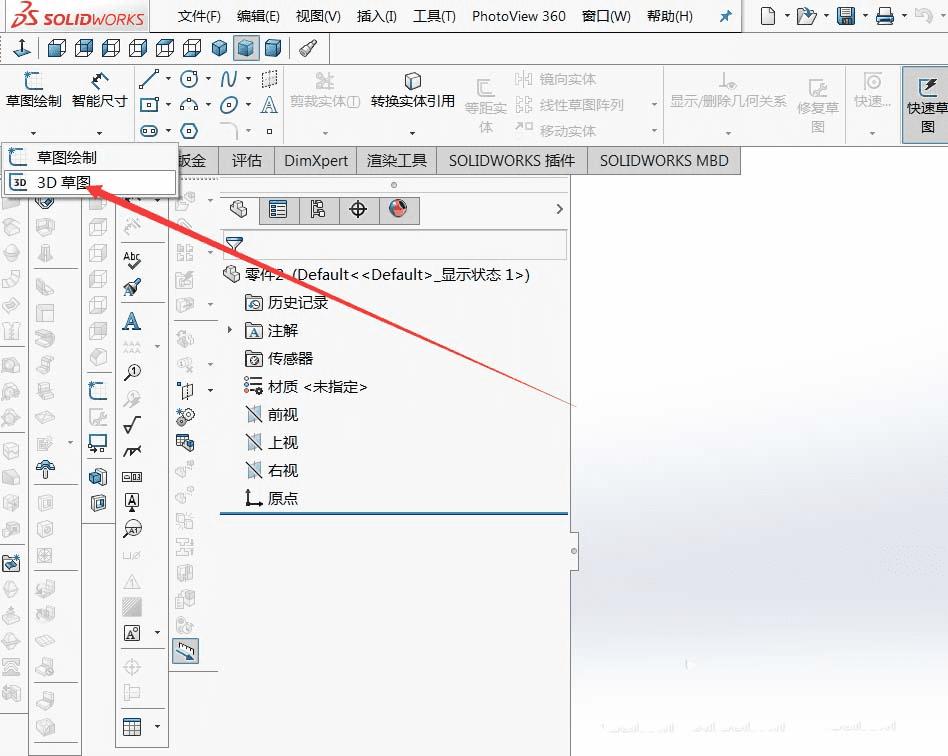Select 材质 <未指定> tree item
This screenshot has width=948, height=756.
pos(306,386)
